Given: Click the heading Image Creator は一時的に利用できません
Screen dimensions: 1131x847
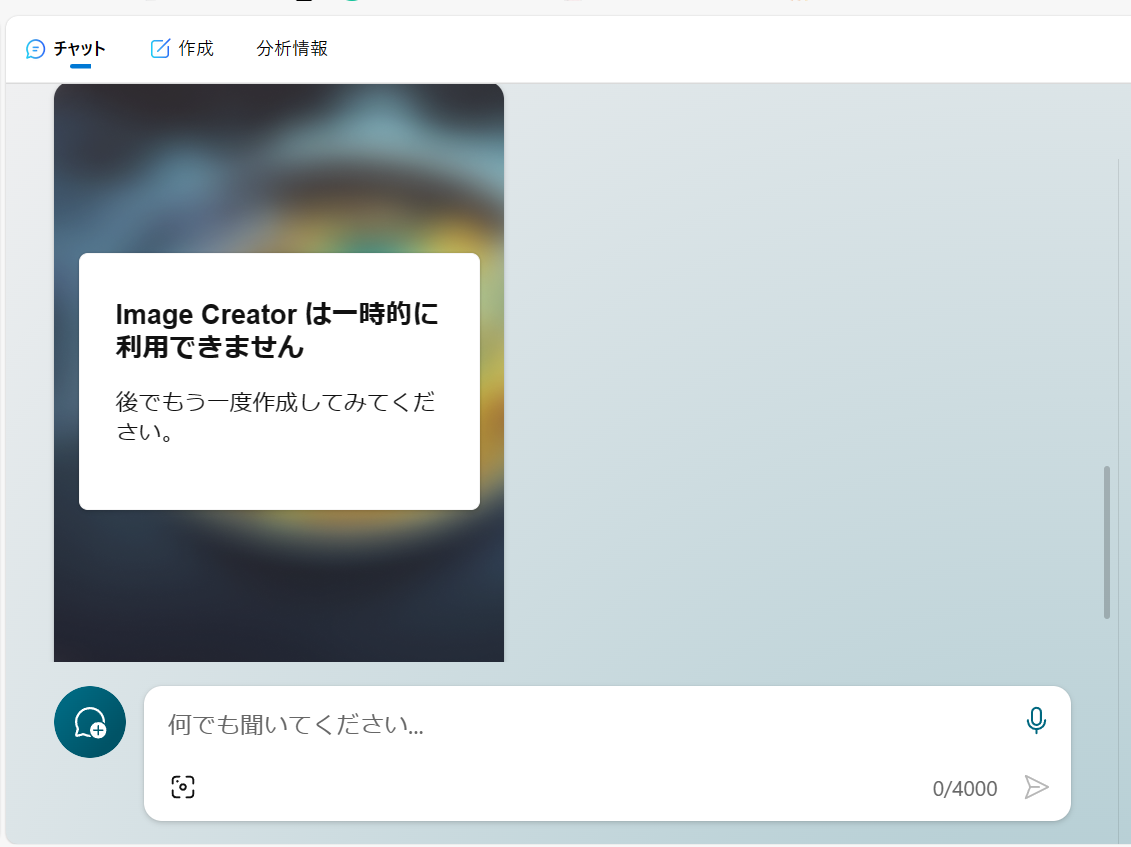Looking at the screenshot, I should pos(279,332).
